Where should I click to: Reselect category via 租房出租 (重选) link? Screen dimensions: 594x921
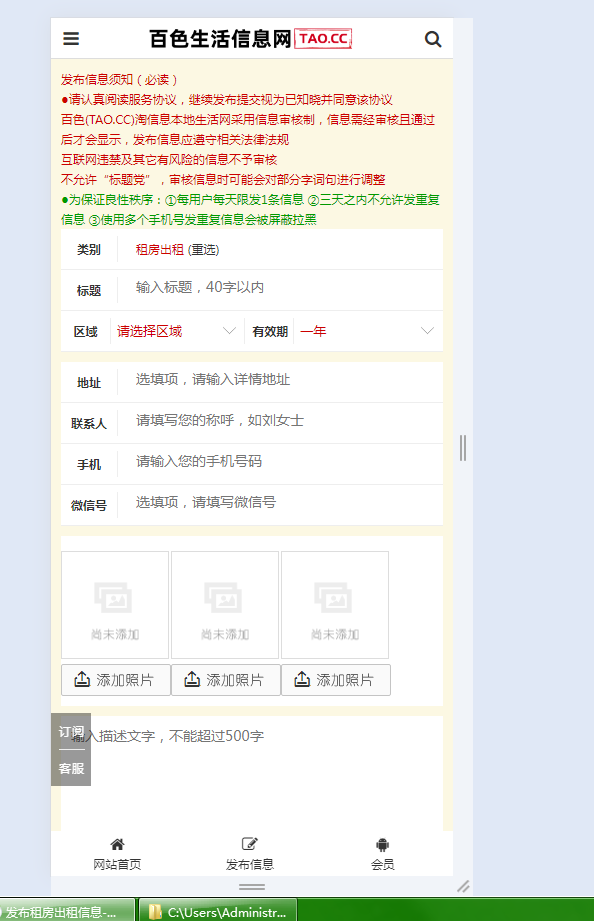click(x=177, y=250)
